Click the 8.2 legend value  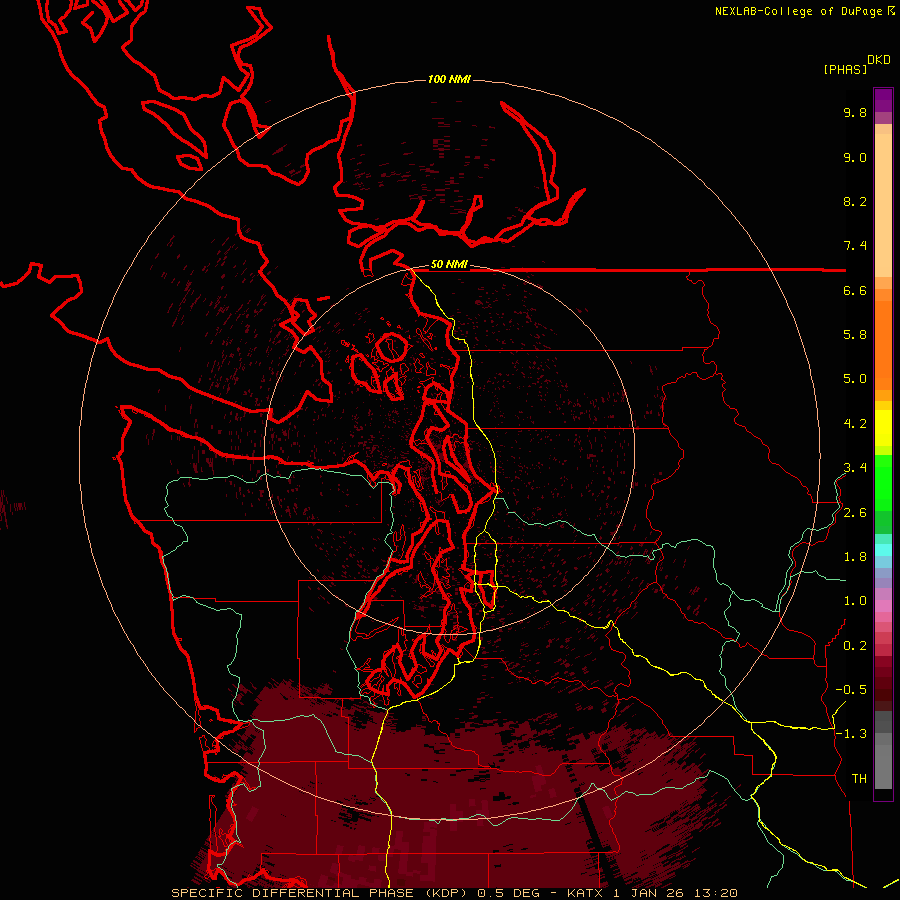[x=855, y=201]
